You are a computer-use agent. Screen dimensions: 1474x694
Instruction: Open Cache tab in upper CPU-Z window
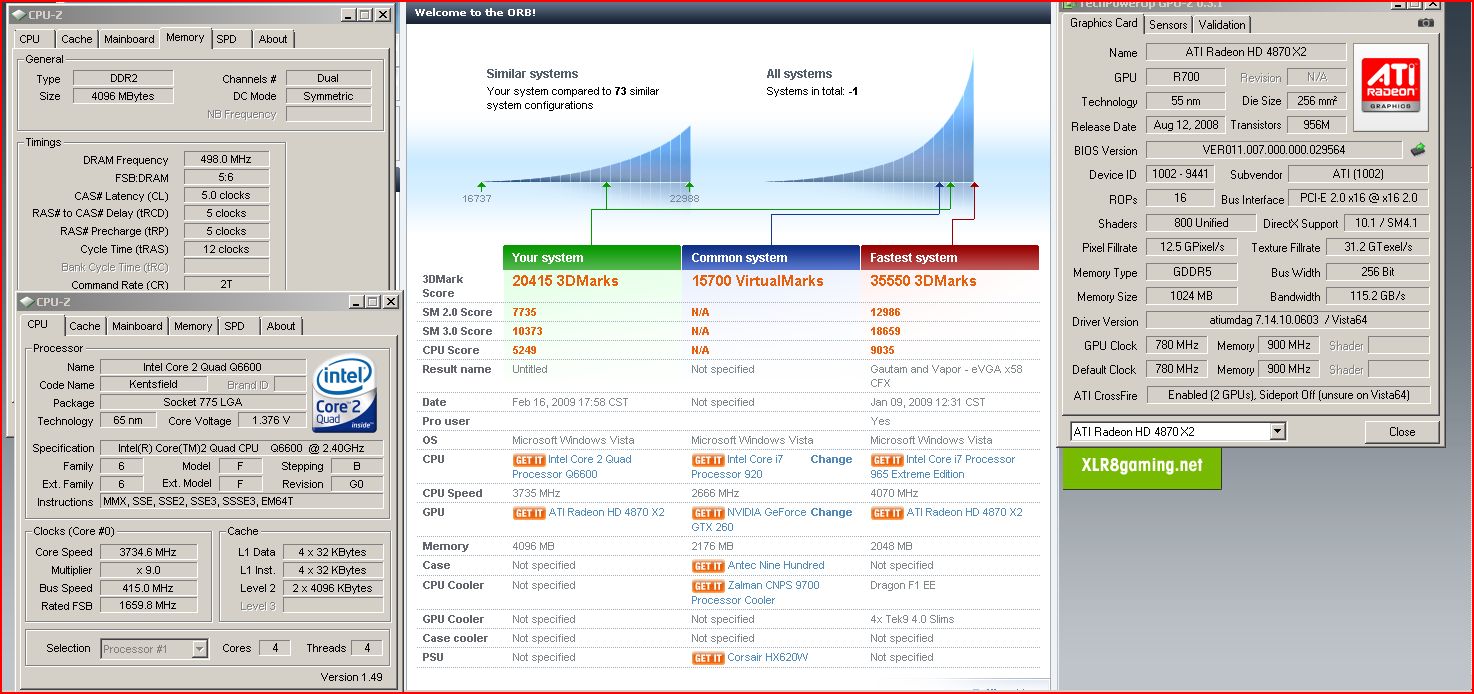77,39
